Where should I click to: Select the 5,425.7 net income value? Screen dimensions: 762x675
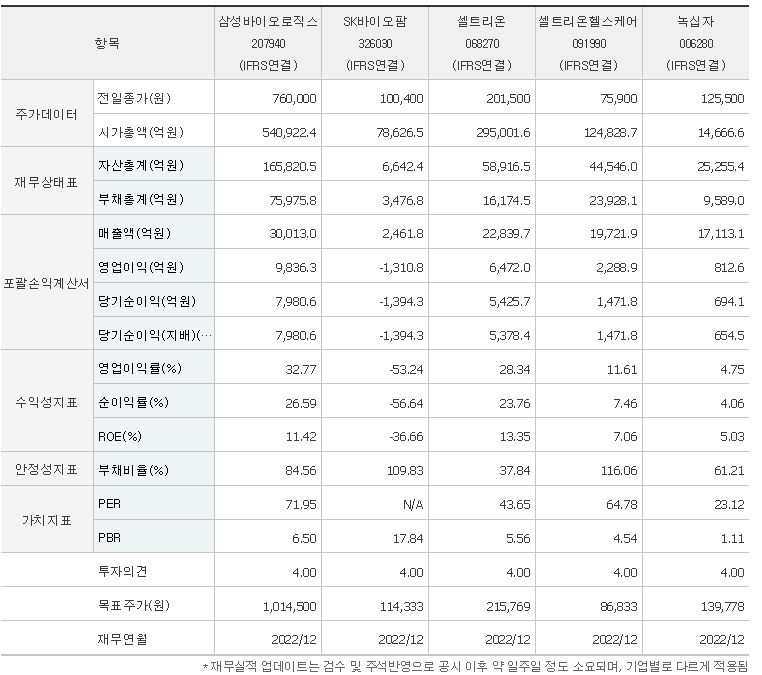[x=510, y=302]
